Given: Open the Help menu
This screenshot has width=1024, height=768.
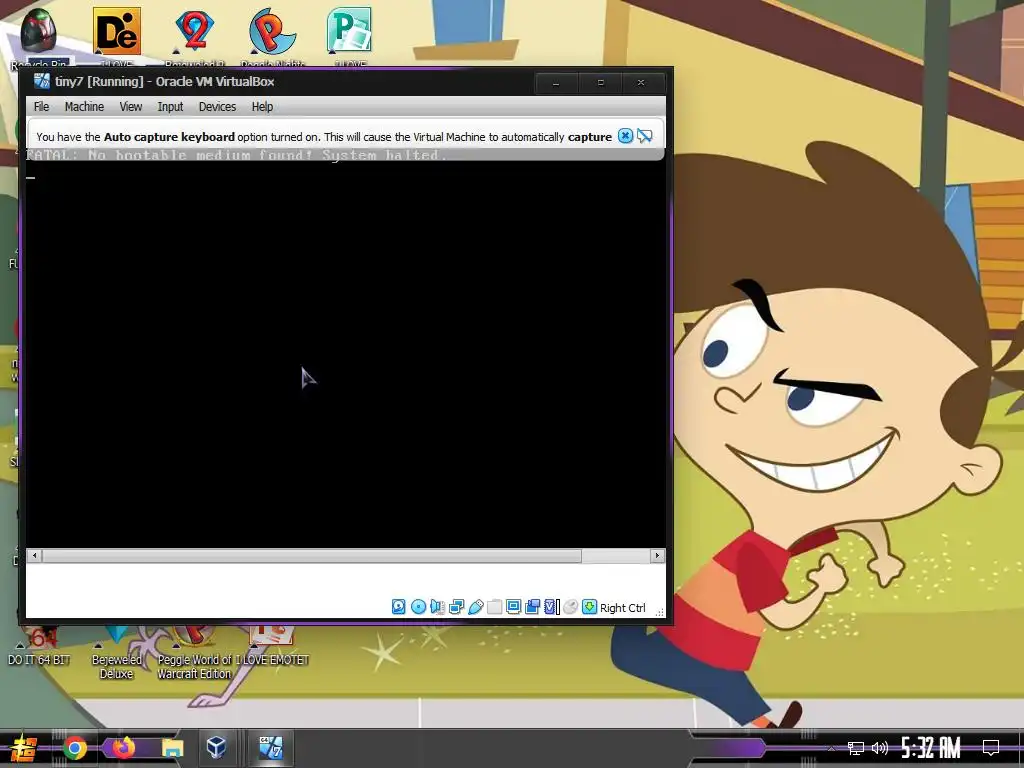Looking at the screenshot, I should click(x=263, y=106).
